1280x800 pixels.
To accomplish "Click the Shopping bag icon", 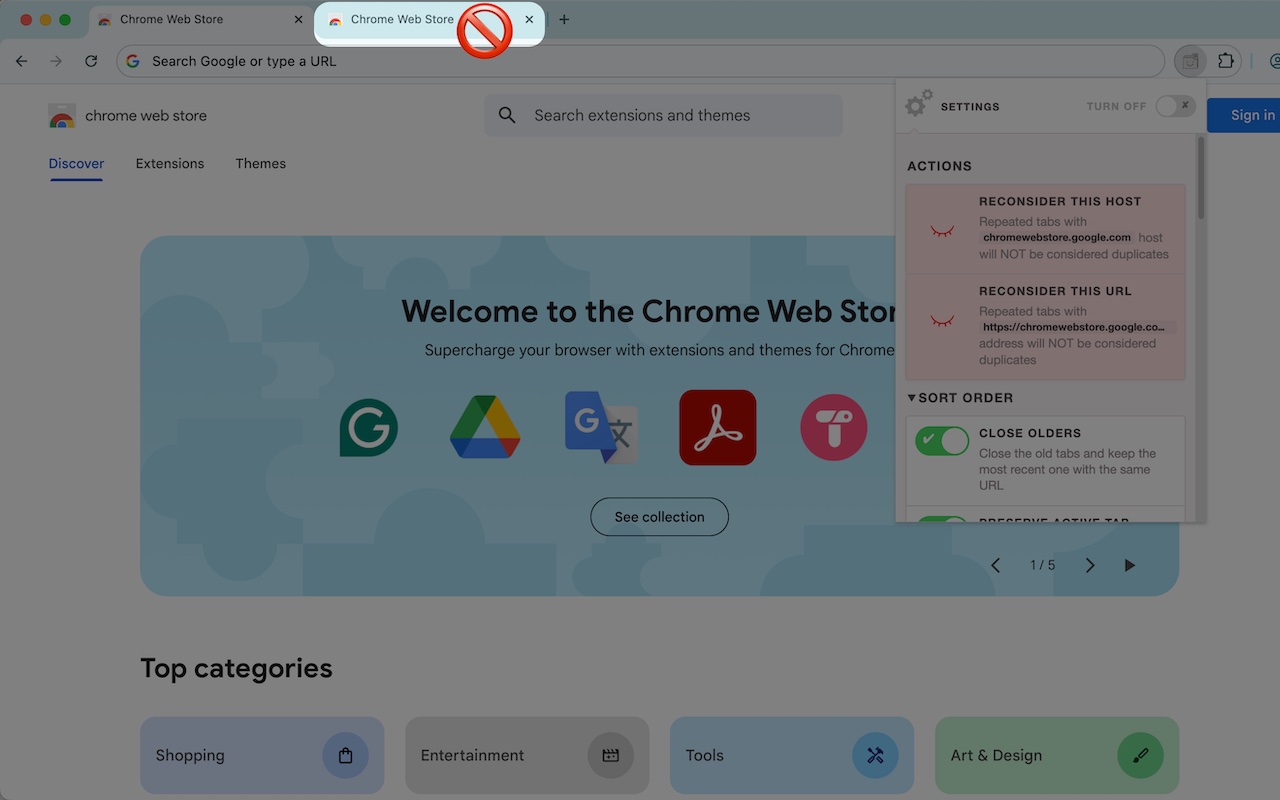I will pyautogui.click(x=345, y=756).
